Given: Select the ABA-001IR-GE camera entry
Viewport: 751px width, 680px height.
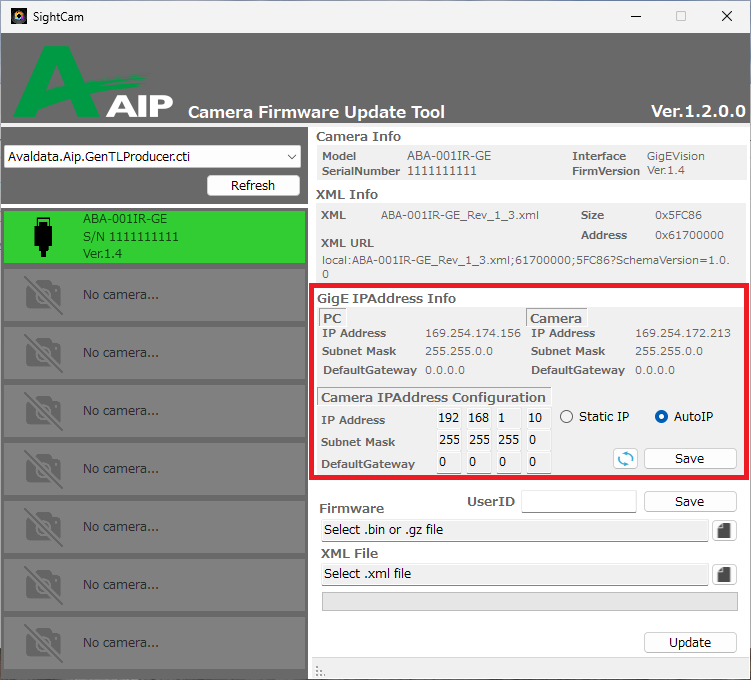Looking at the screenshot, I should tap(154, 237).
